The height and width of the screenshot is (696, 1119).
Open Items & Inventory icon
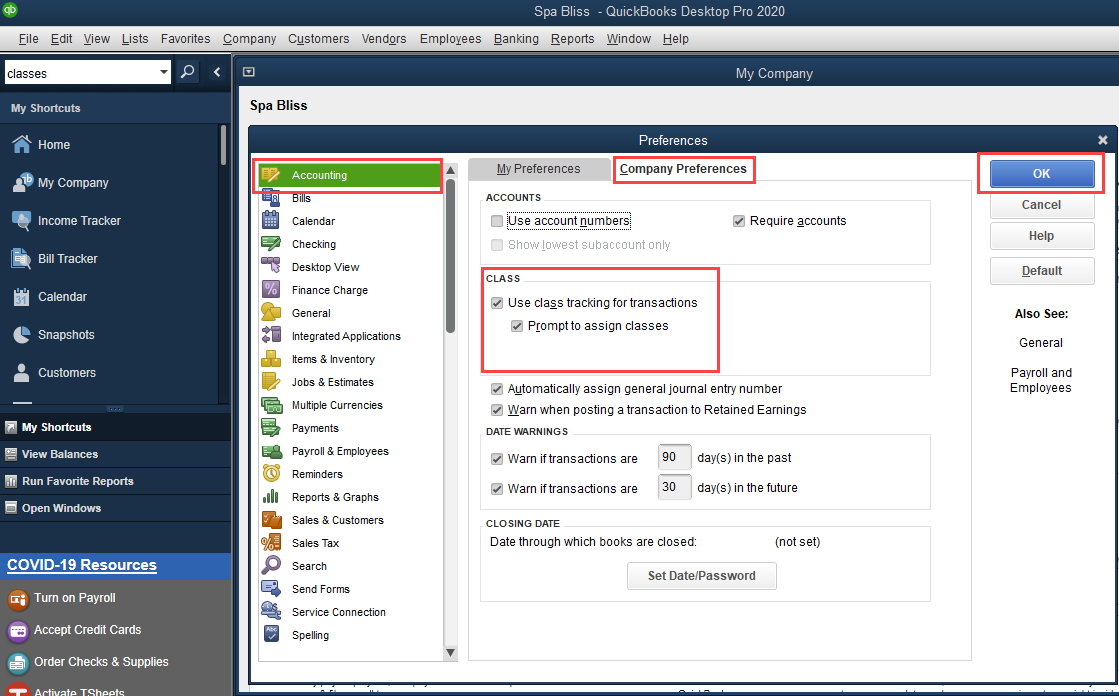point(270,358)
